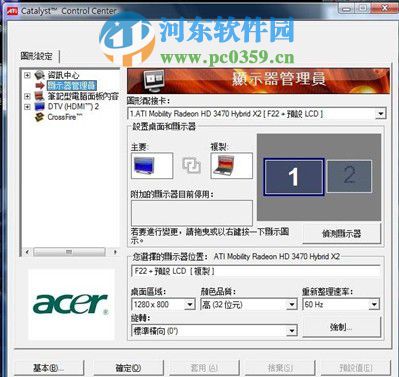Open the 重新整理速率 60 Hz dropdown
The height and width of the screenshot is (377, 399).
coord(374,304)
